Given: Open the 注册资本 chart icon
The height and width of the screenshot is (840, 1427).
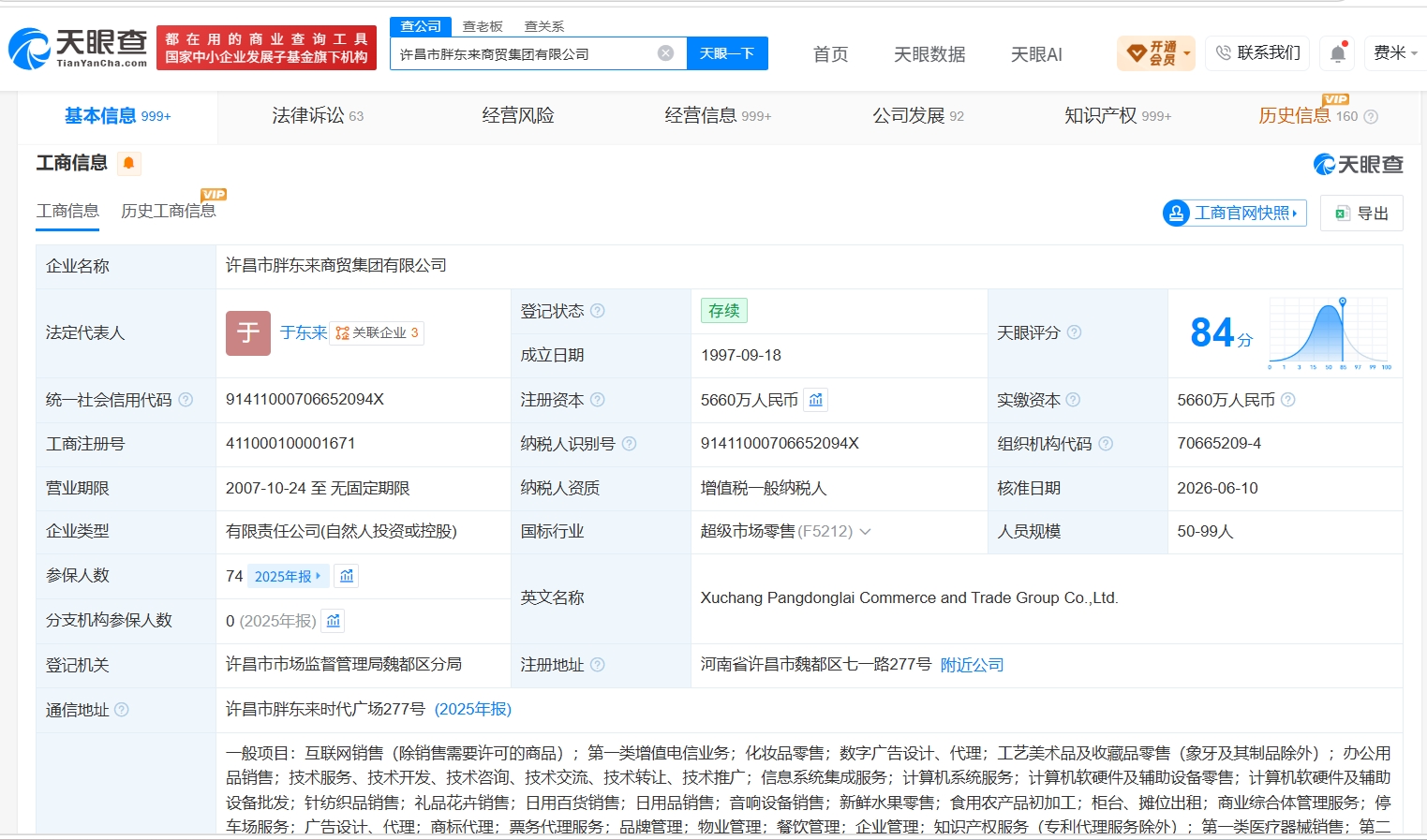Looking at the screenshot, I should pos(816,400).
